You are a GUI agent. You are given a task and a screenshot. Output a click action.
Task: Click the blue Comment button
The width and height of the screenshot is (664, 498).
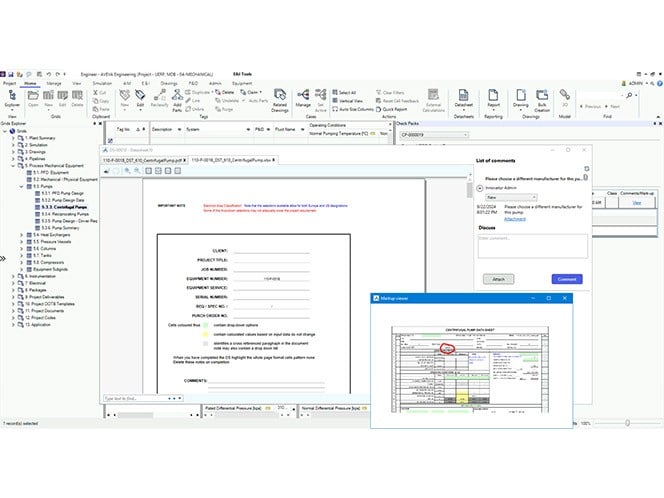click(x=567, y=279)
